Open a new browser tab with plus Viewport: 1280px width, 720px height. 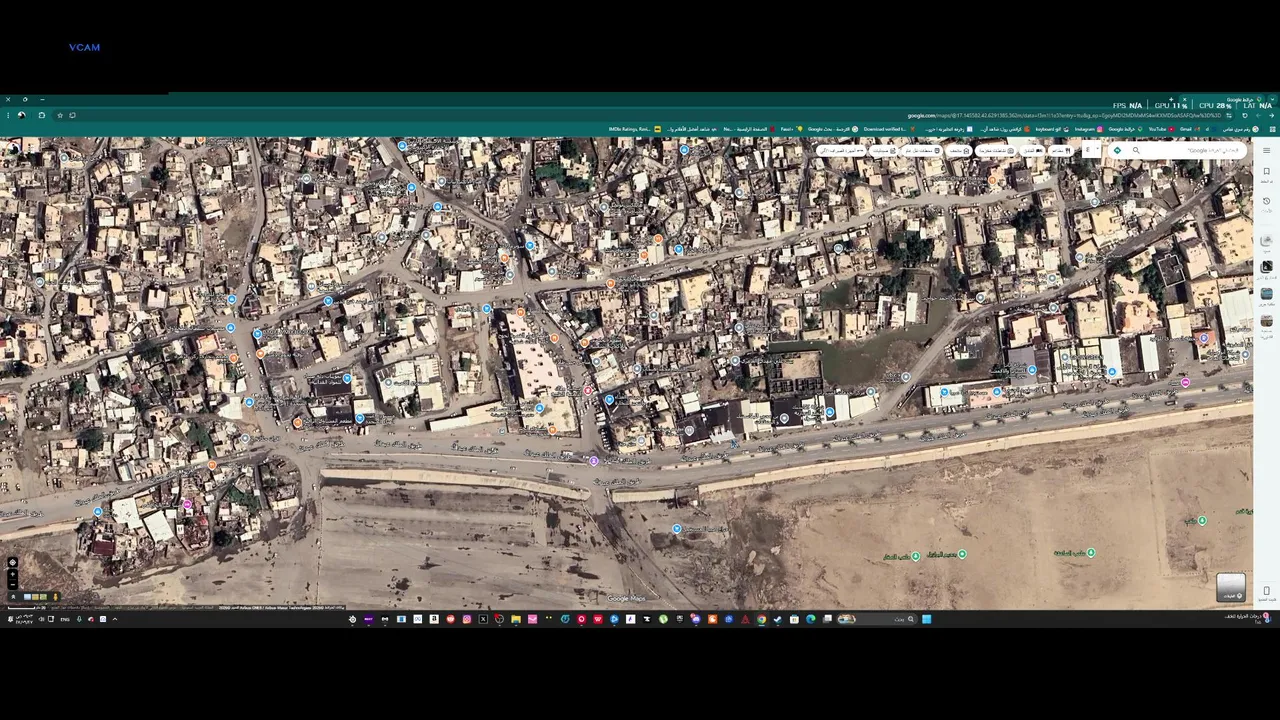[1171, 98]
